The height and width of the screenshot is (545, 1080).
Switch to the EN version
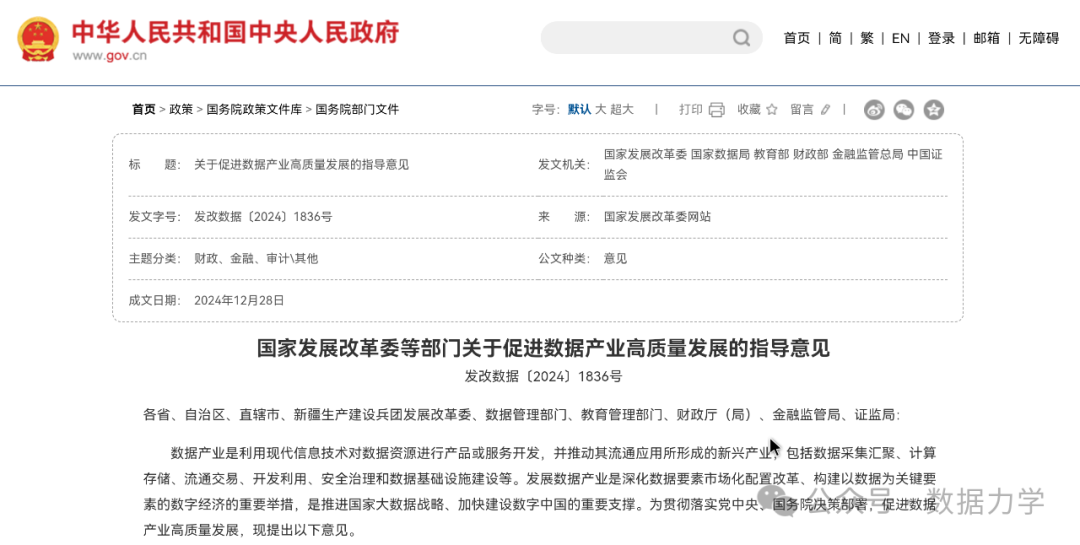(x=900, y=39)
